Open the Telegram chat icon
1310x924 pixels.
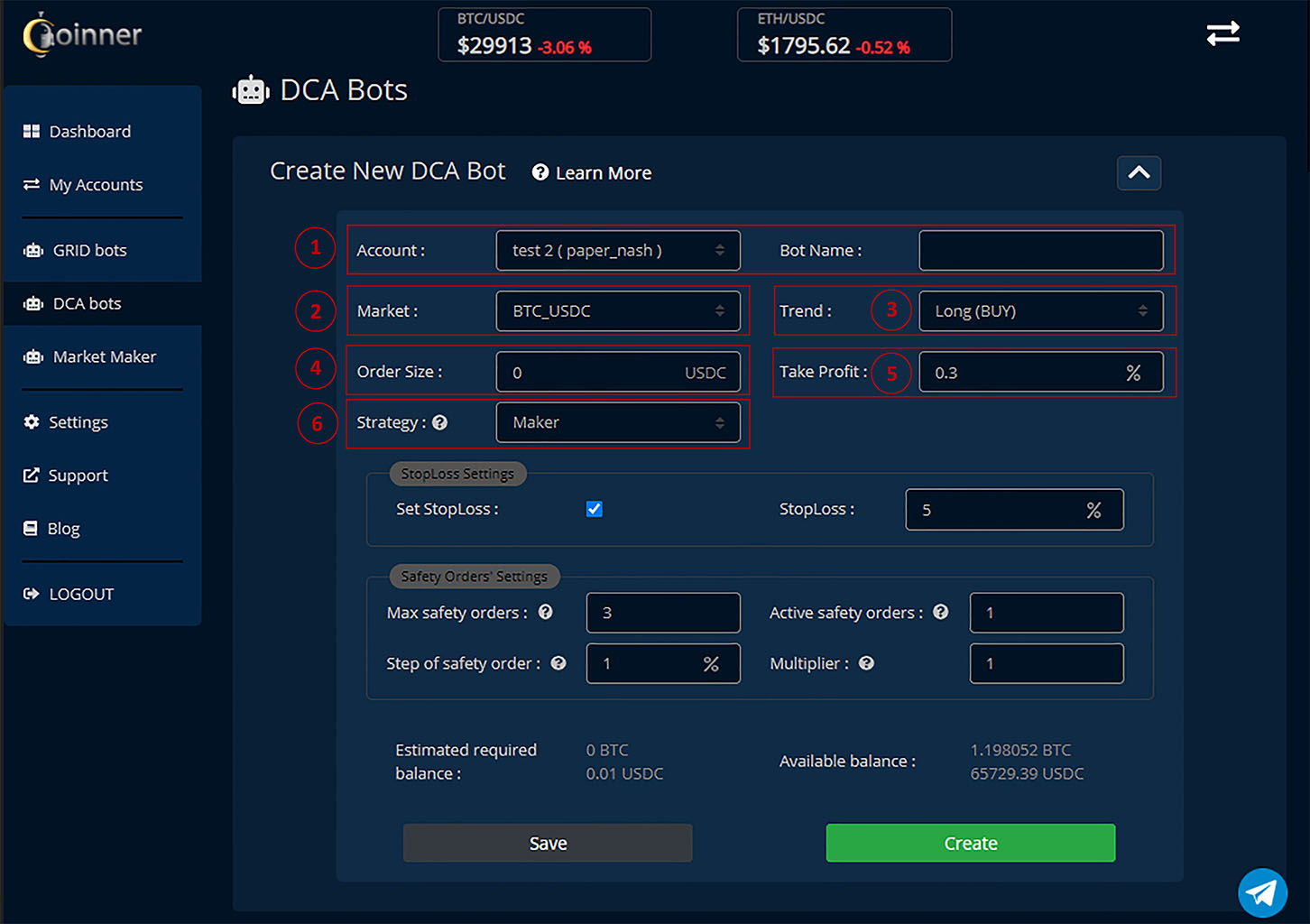1262,892
